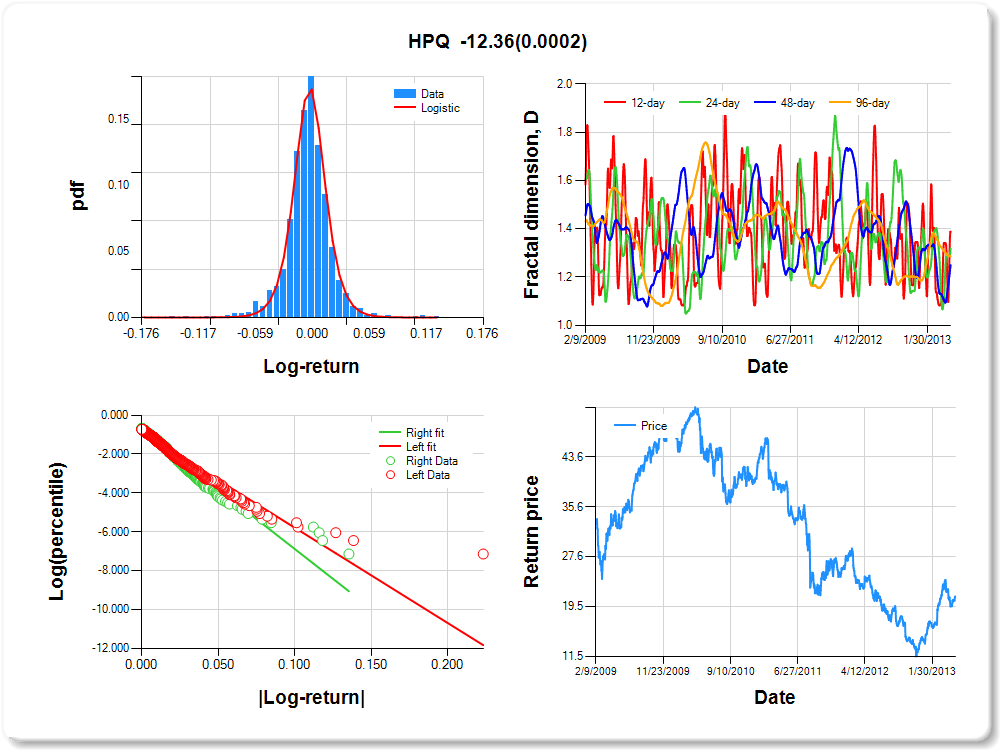This screenshot has height=750, width=1000.
Task: Click the price curve peak above 43.6
Action: tap(696, 410)
